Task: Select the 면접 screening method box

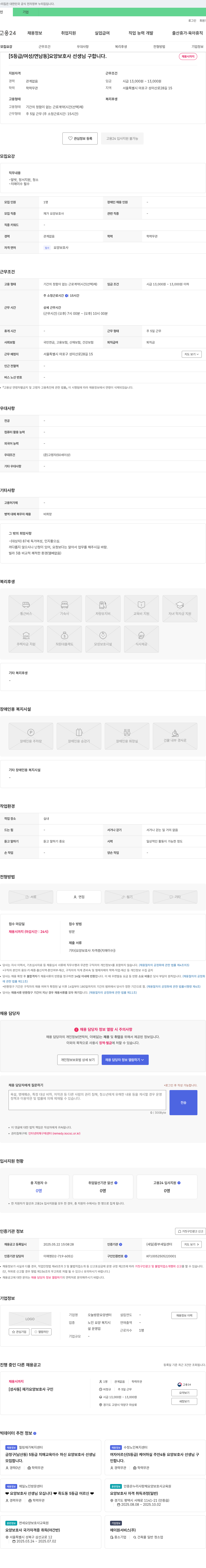Action: (x=79, y=897)
